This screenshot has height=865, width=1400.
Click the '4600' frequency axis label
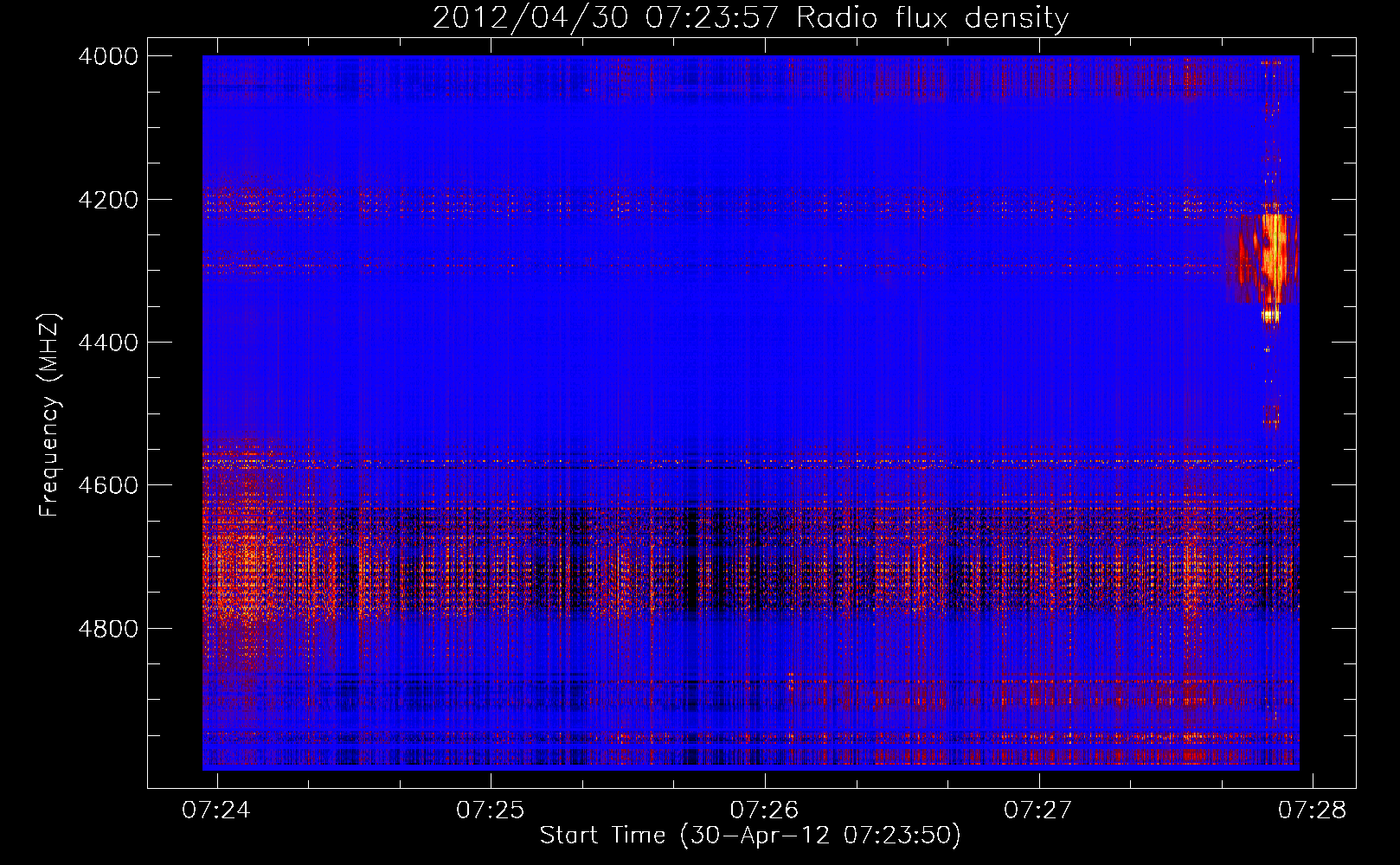pos(108,485)
